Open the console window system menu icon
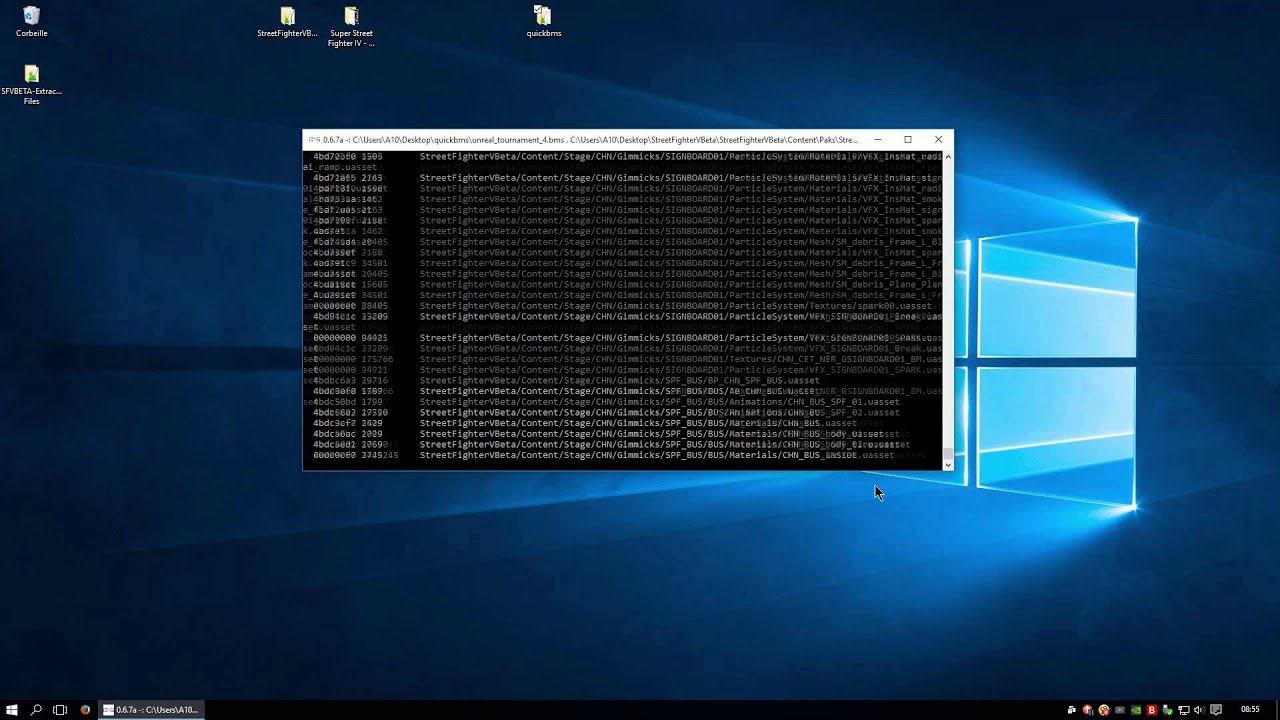Screen dimensions: 1280x720 (313, 140)
